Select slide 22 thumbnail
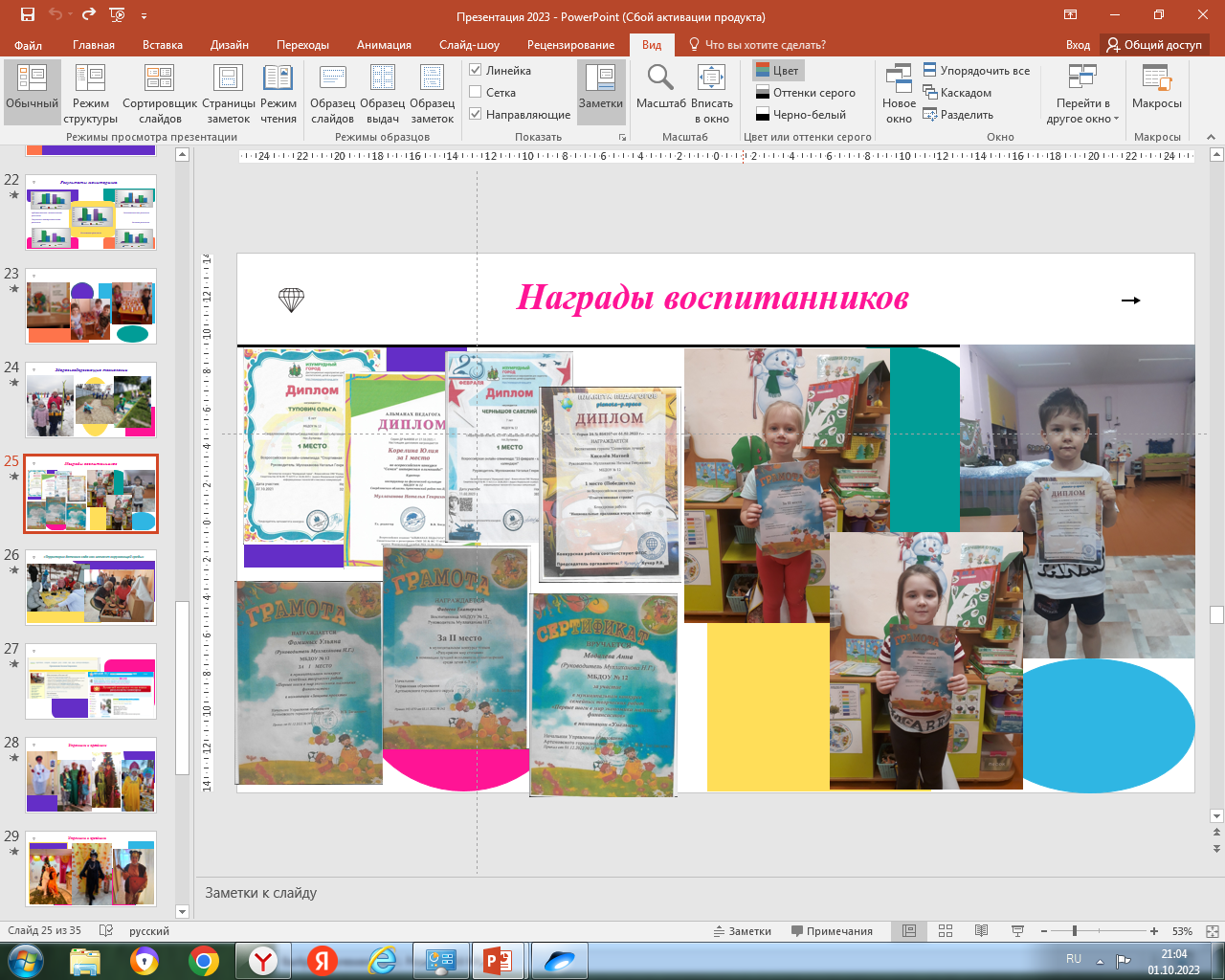 91,212
